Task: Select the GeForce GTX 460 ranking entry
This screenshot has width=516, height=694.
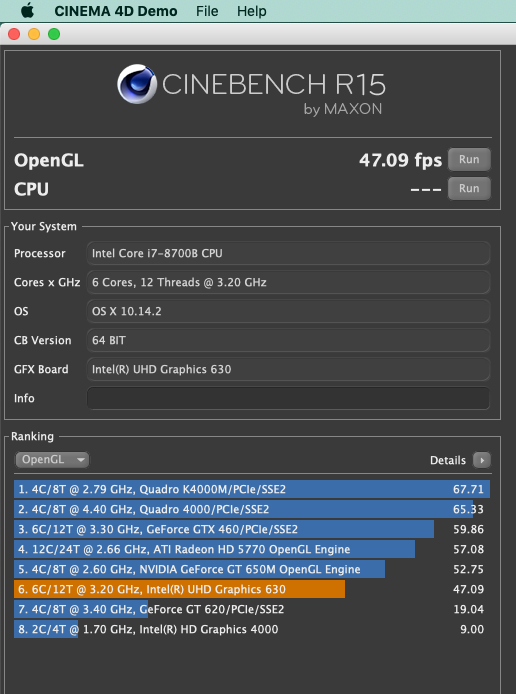Action: [252, 529]
